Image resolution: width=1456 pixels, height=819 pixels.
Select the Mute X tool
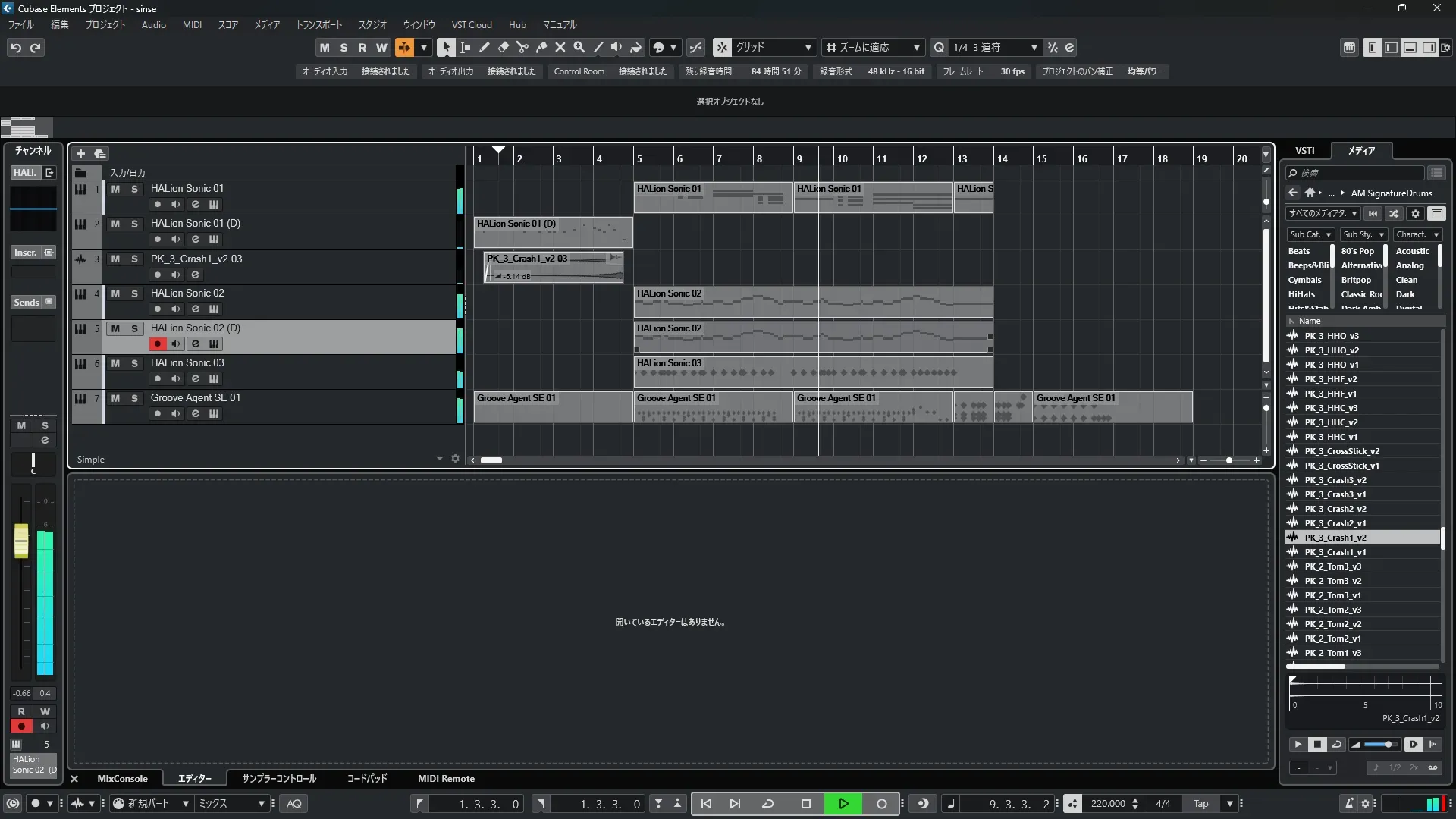point(560,47)
